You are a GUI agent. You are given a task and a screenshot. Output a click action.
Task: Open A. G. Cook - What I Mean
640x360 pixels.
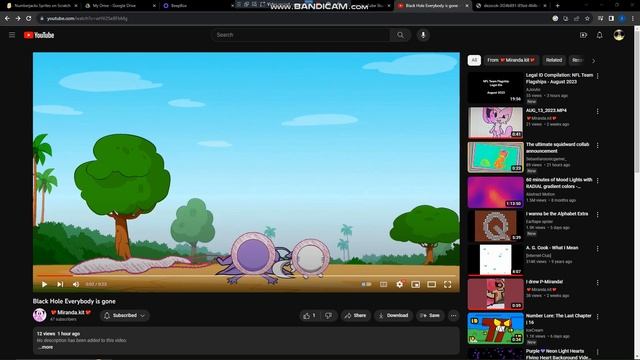(x=552, y=248)
